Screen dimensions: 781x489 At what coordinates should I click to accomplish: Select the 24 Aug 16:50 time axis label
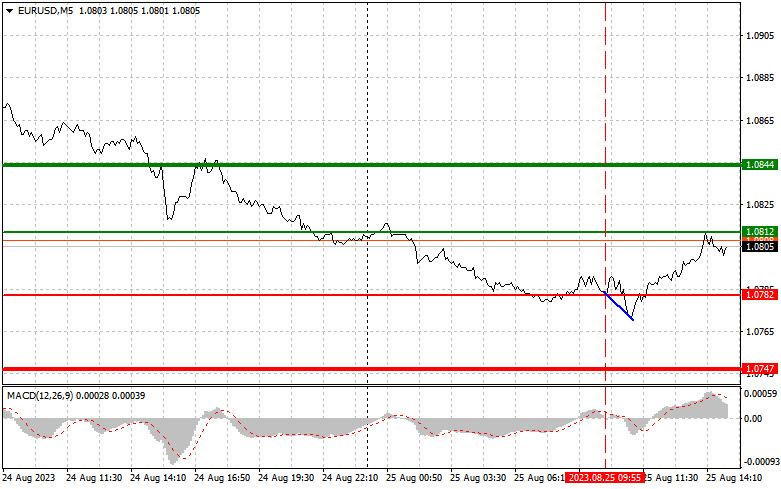pos(222,478)
